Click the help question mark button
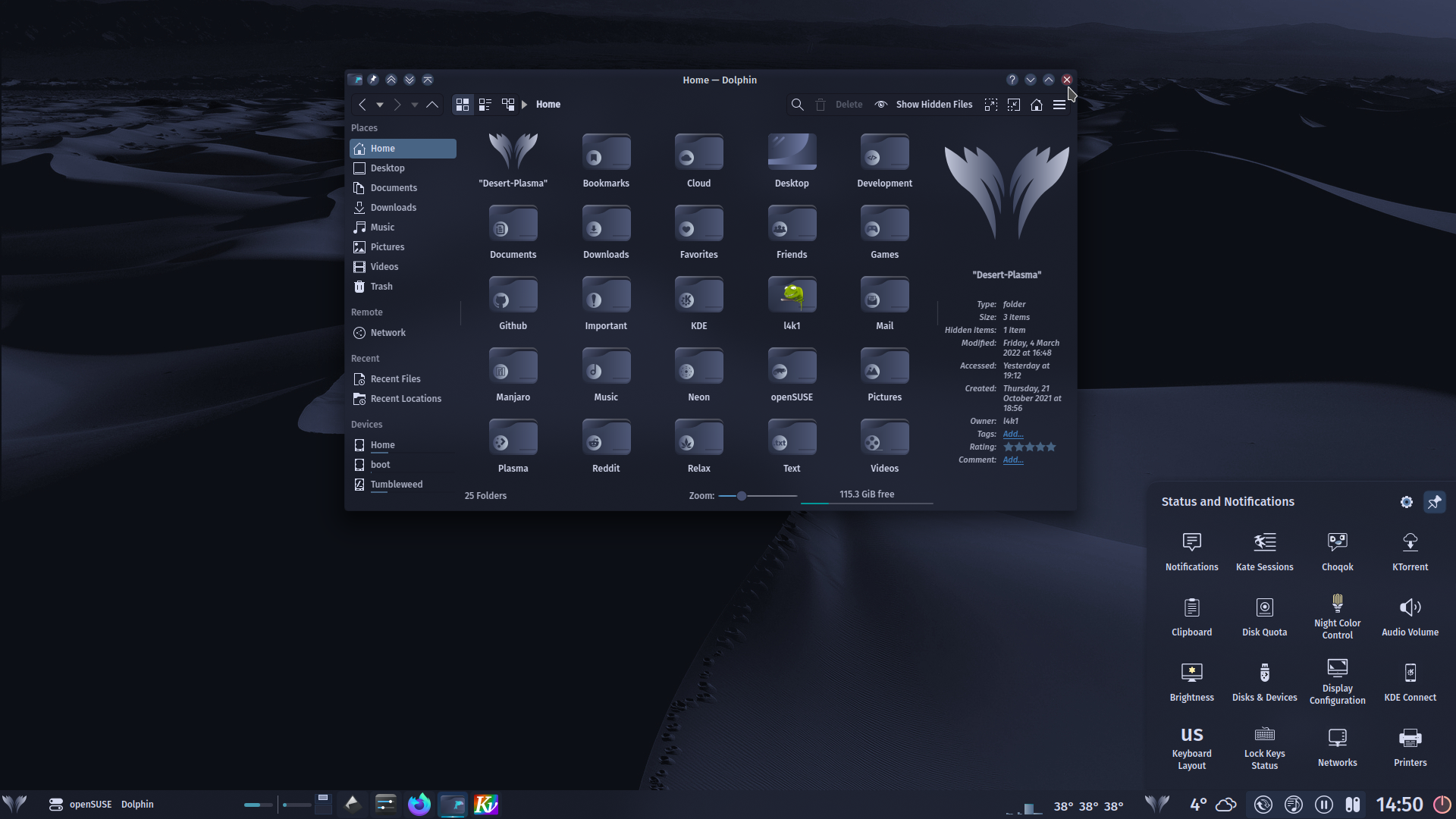1456x819 pixels. click(x=1012, y=80)
